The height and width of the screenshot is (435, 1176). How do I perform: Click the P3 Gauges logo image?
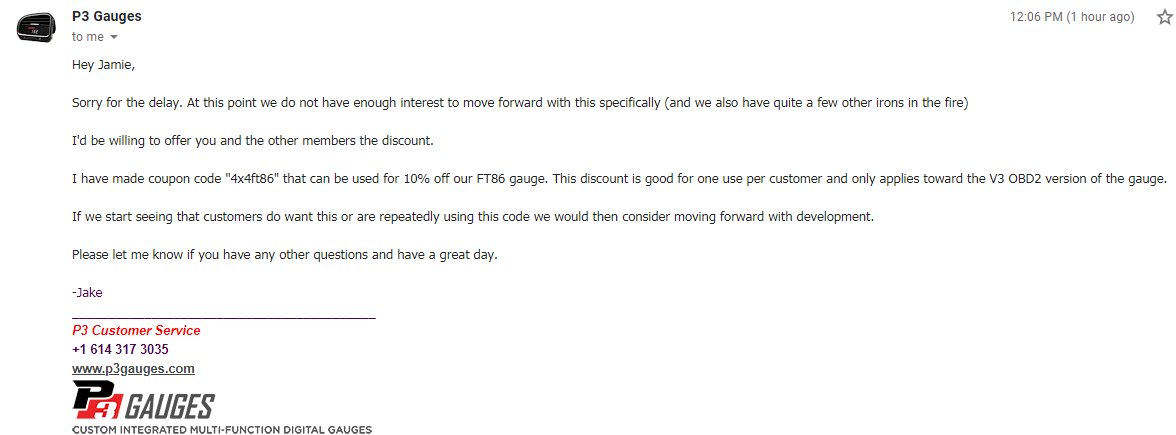tap(143, 400)
